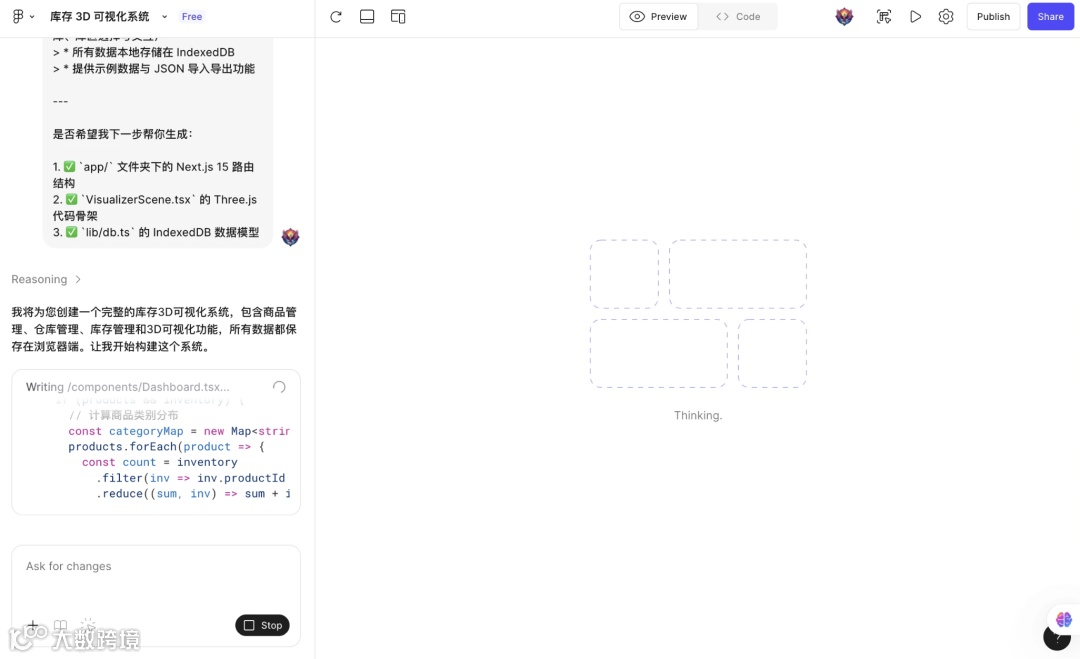The image size is (1080, 659).
Task: Expand the project name dropdown chevron
Action: (x=165, y=17)
